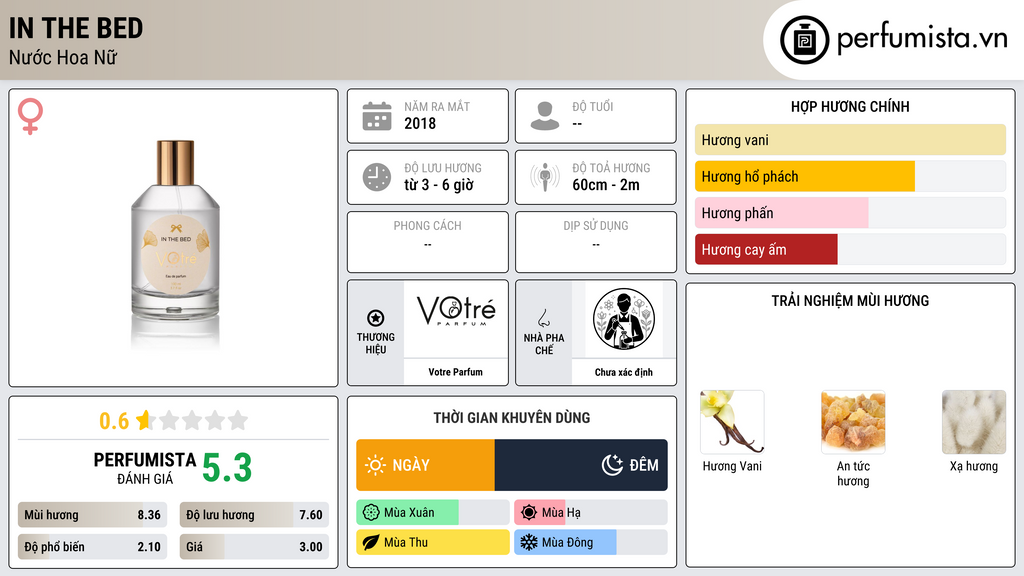Screen dimensions: 1024x576
Task: Click the launch year value 2018
Action: tap(420, 123)
